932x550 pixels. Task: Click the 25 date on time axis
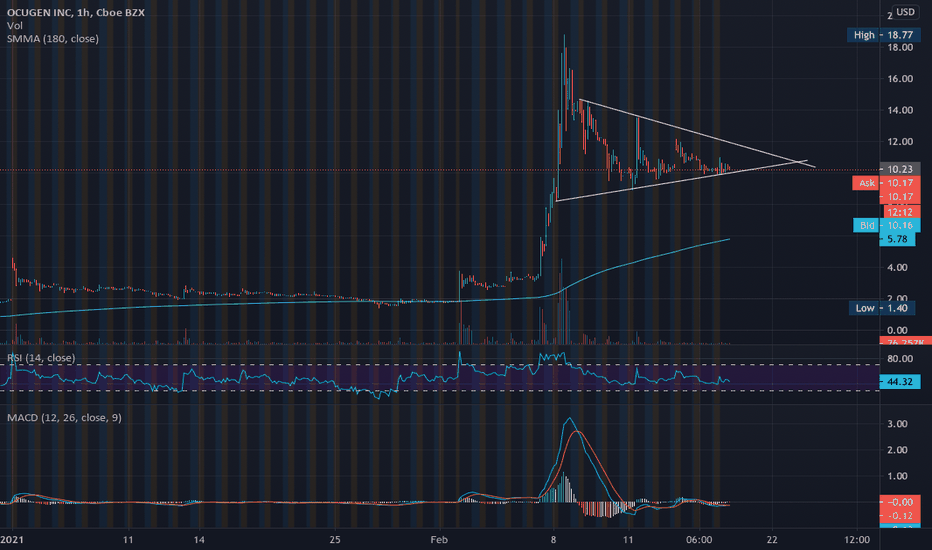point(335,540)
